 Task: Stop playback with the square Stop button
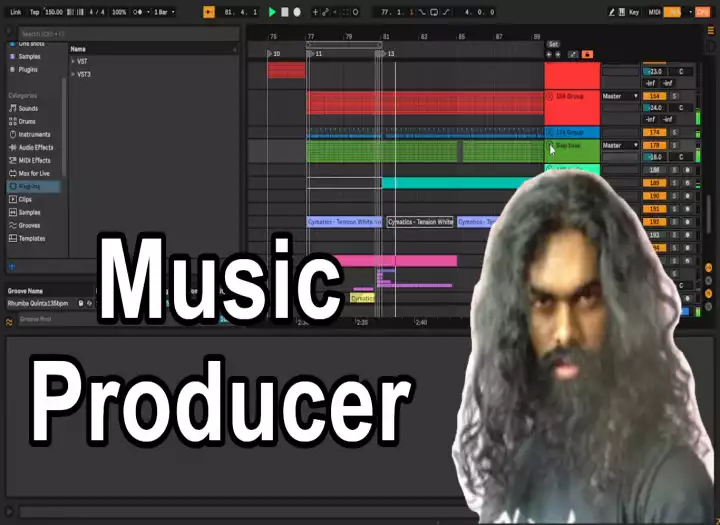285,12
